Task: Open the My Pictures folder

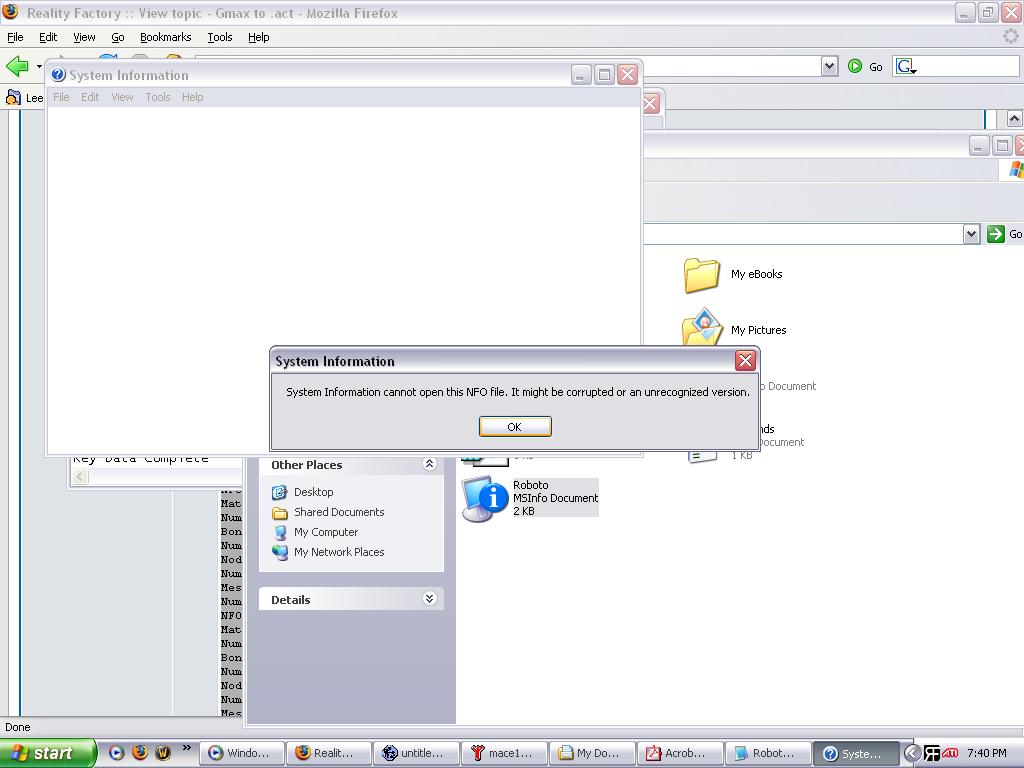Action: (702, 329)
